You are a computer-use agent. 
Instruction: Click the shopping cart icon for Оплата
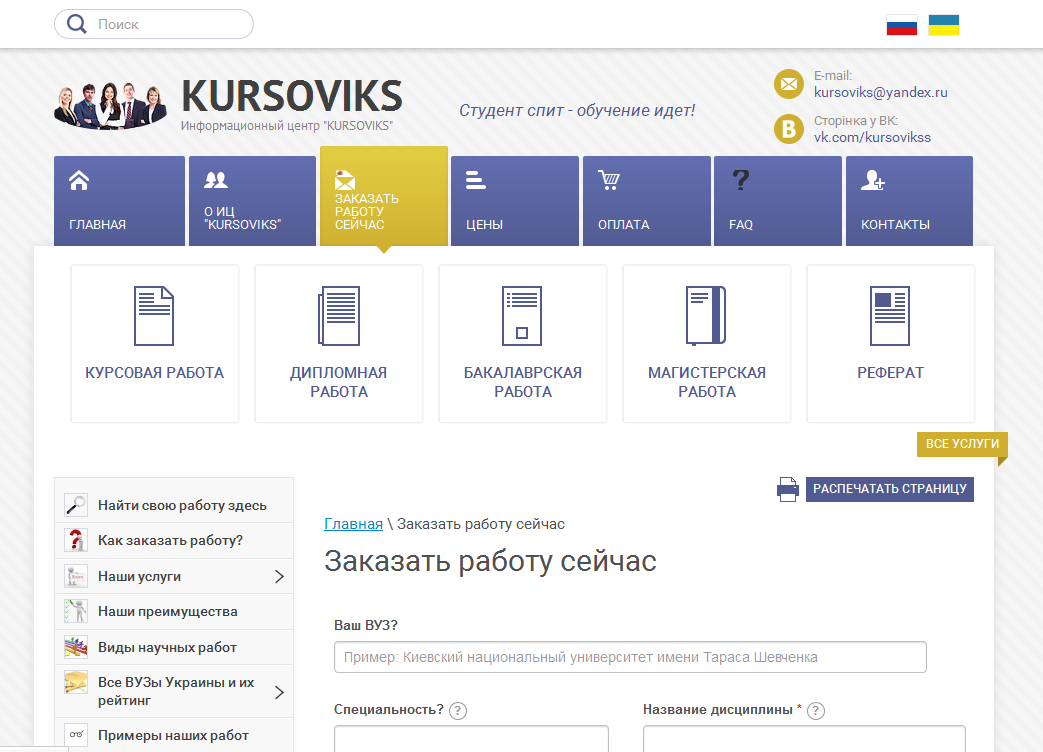click(x=609, y=180)
